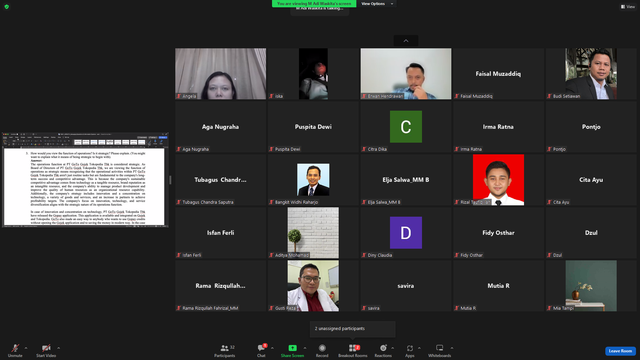The image size is (640, 360).
Task: Open the Apps button
Action: 410,350
